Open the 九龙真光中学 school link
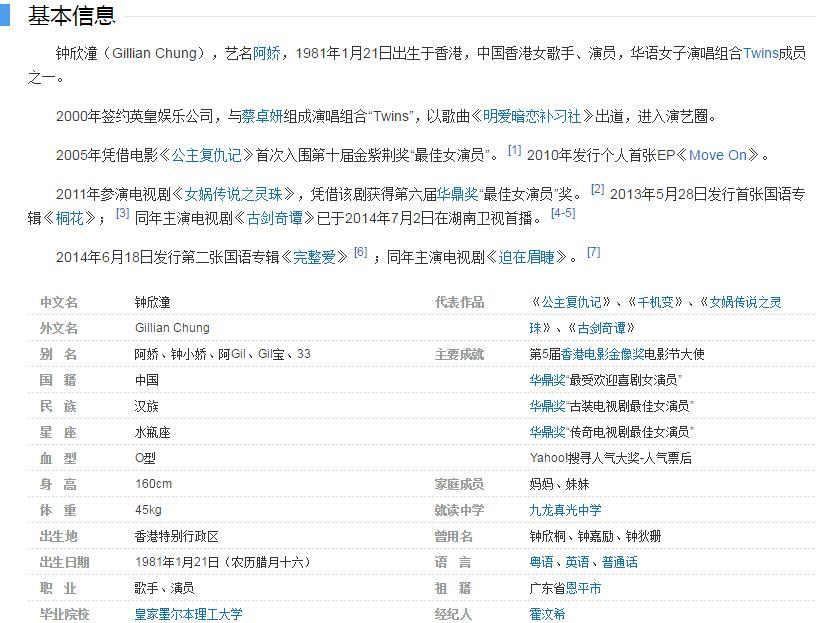816x623 pixels. coord(565,510)
